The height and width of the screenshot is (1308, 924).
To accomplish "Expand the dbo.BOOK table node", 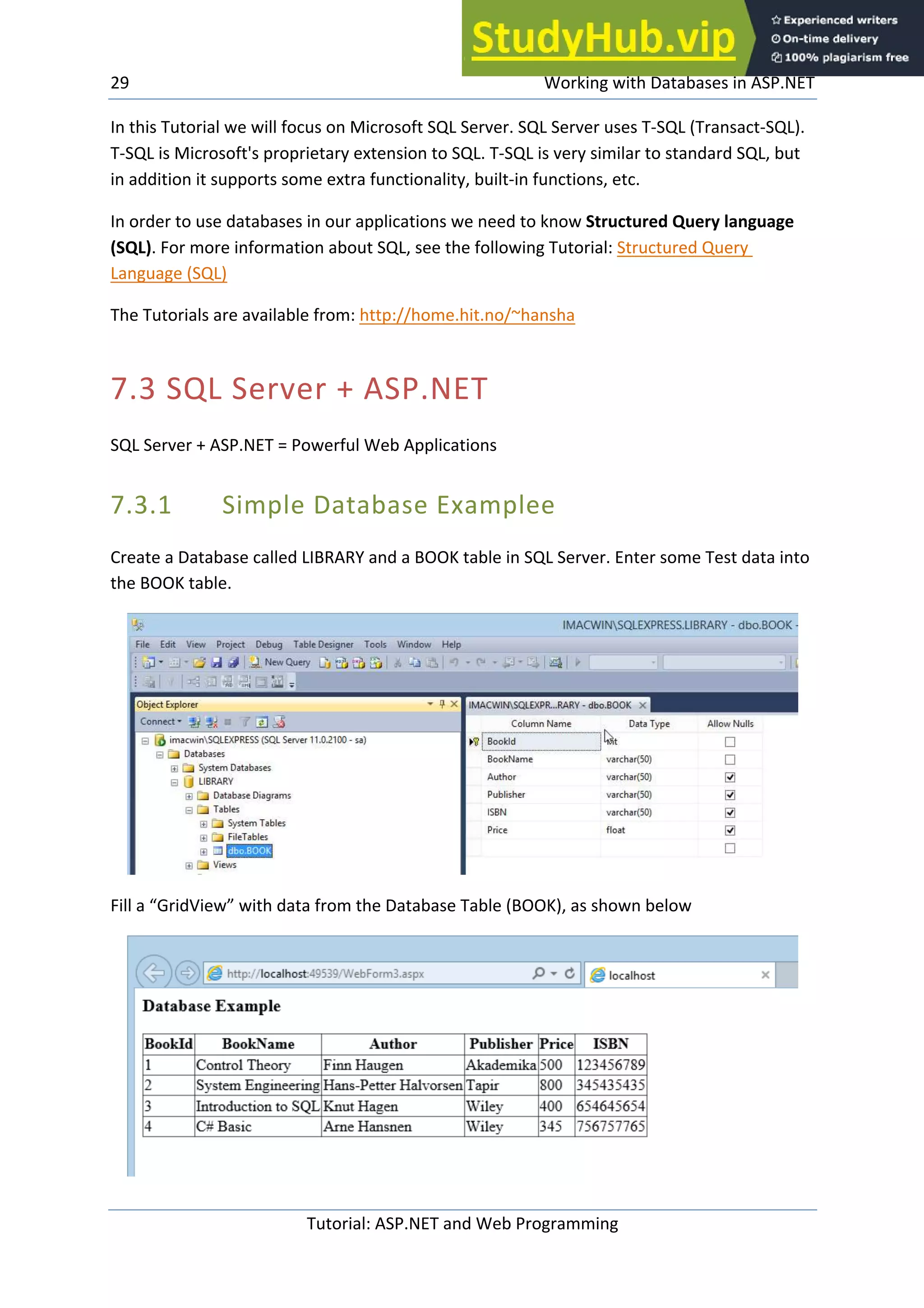I will 203,852.
